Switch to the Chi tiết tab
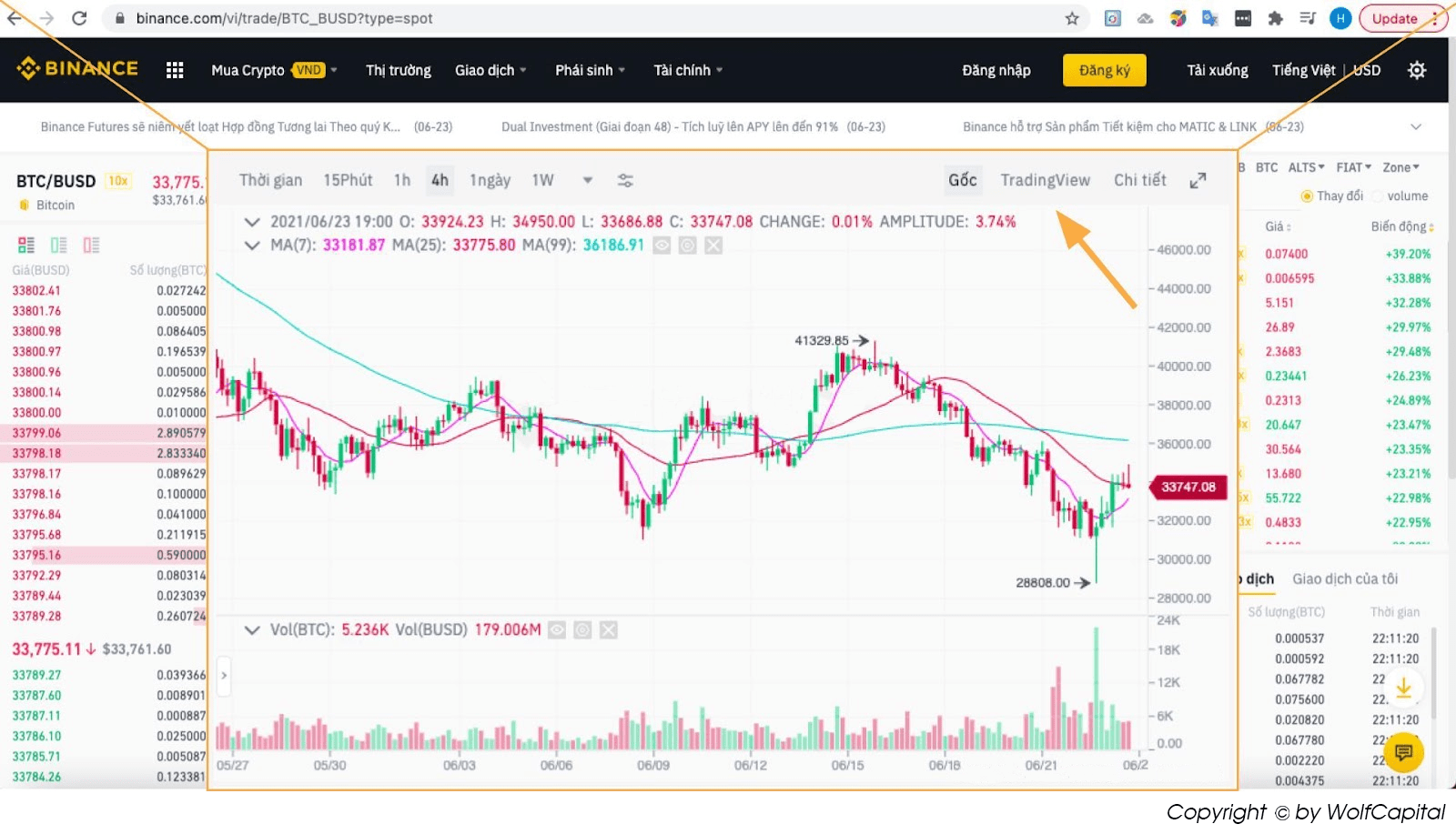Screen dimensions: 1456x834 (1139, 180)
